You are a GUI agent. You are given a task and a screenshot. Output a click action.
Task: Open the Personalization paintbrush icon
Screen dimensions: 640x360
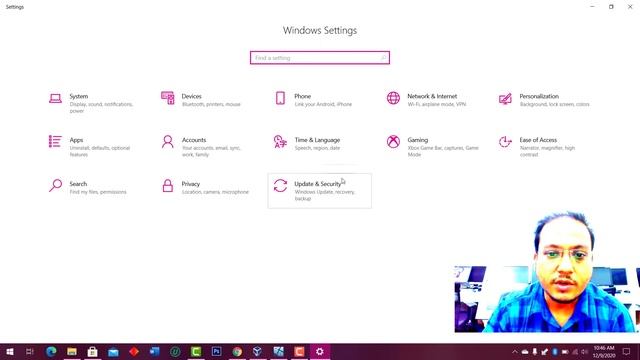click(505, 98)
